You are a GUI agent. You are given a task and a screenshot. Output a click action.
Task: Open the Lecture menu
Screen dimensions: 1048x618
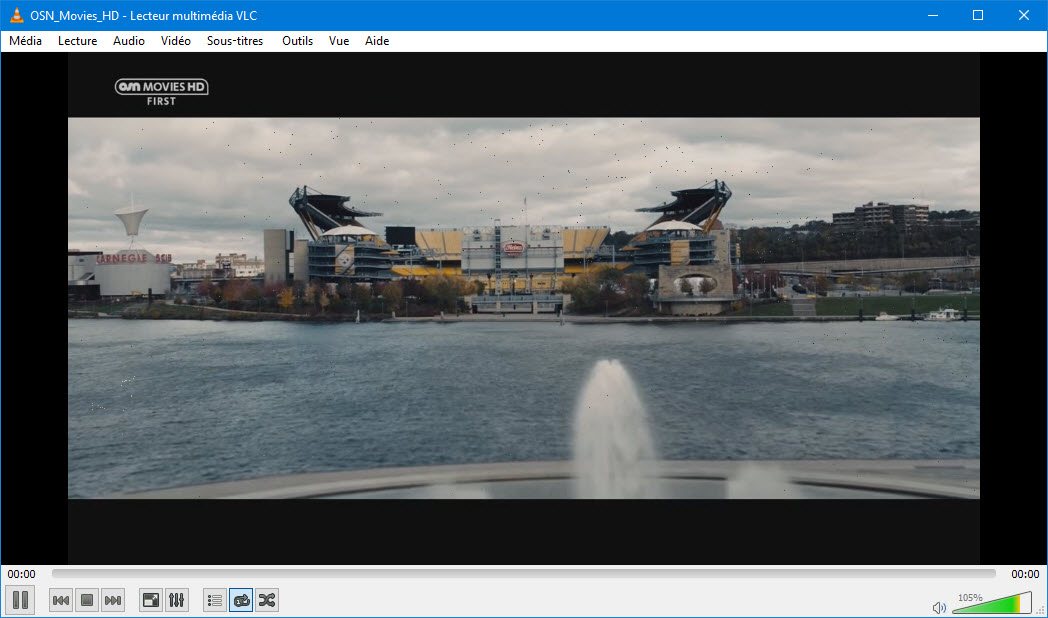point(77,41)
